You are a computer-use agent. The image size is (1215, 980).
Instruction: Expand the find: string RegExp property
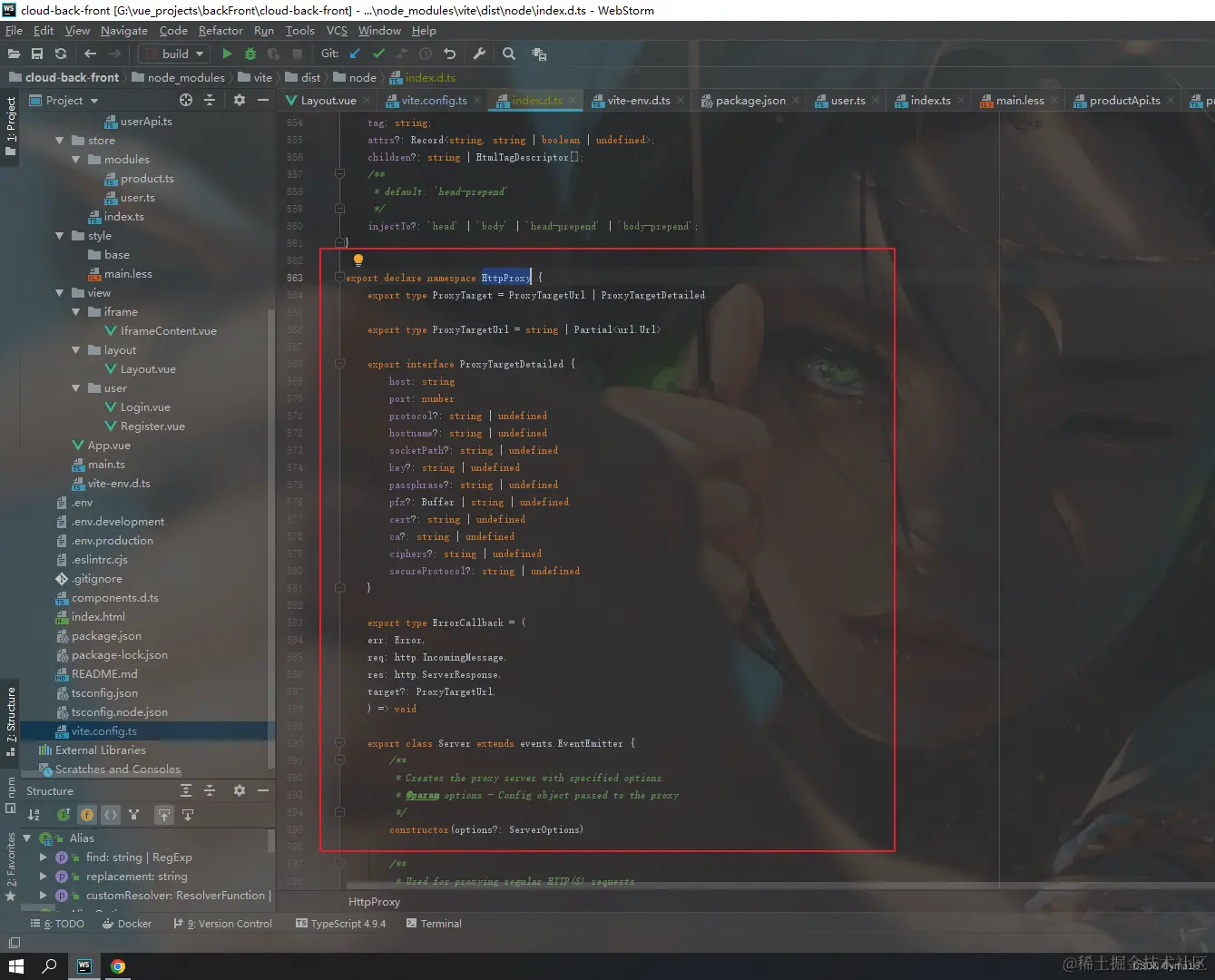[x=43, y=857]
